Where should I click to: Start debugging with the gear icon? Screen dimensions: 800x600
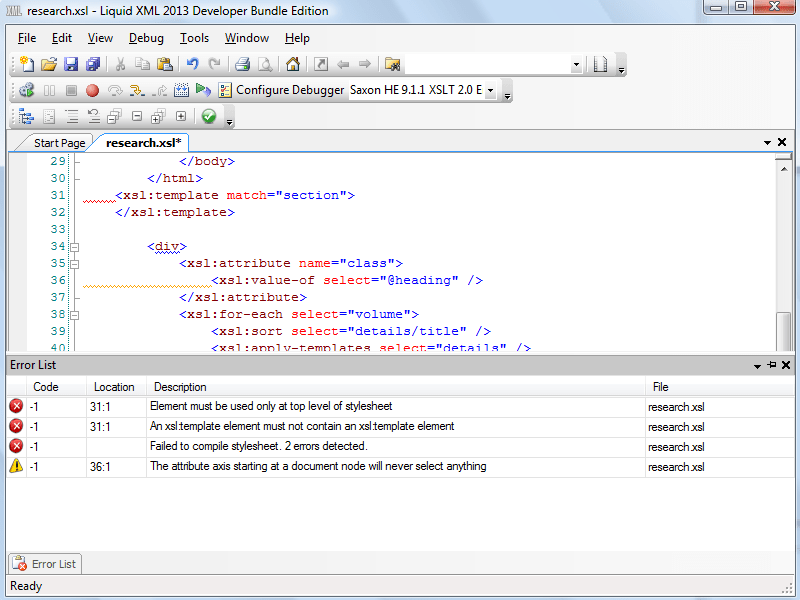[27, 90]
